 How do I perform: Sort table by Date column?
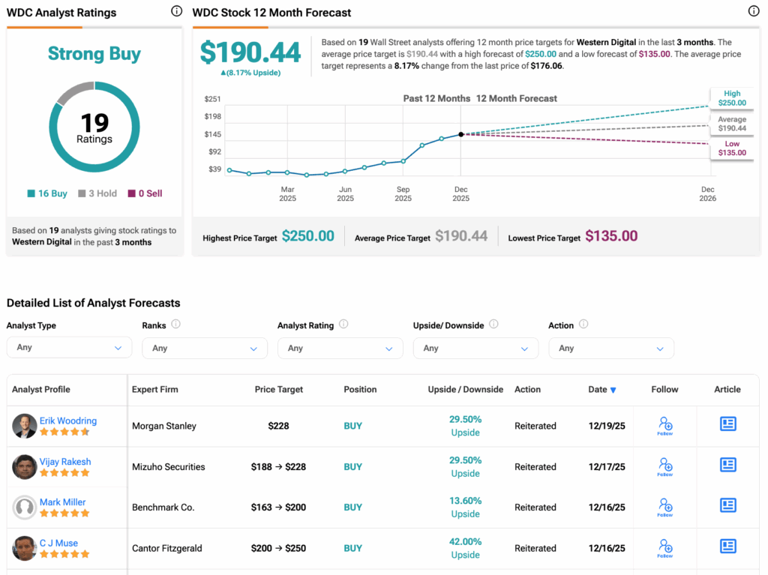click(x=602, y=390)
